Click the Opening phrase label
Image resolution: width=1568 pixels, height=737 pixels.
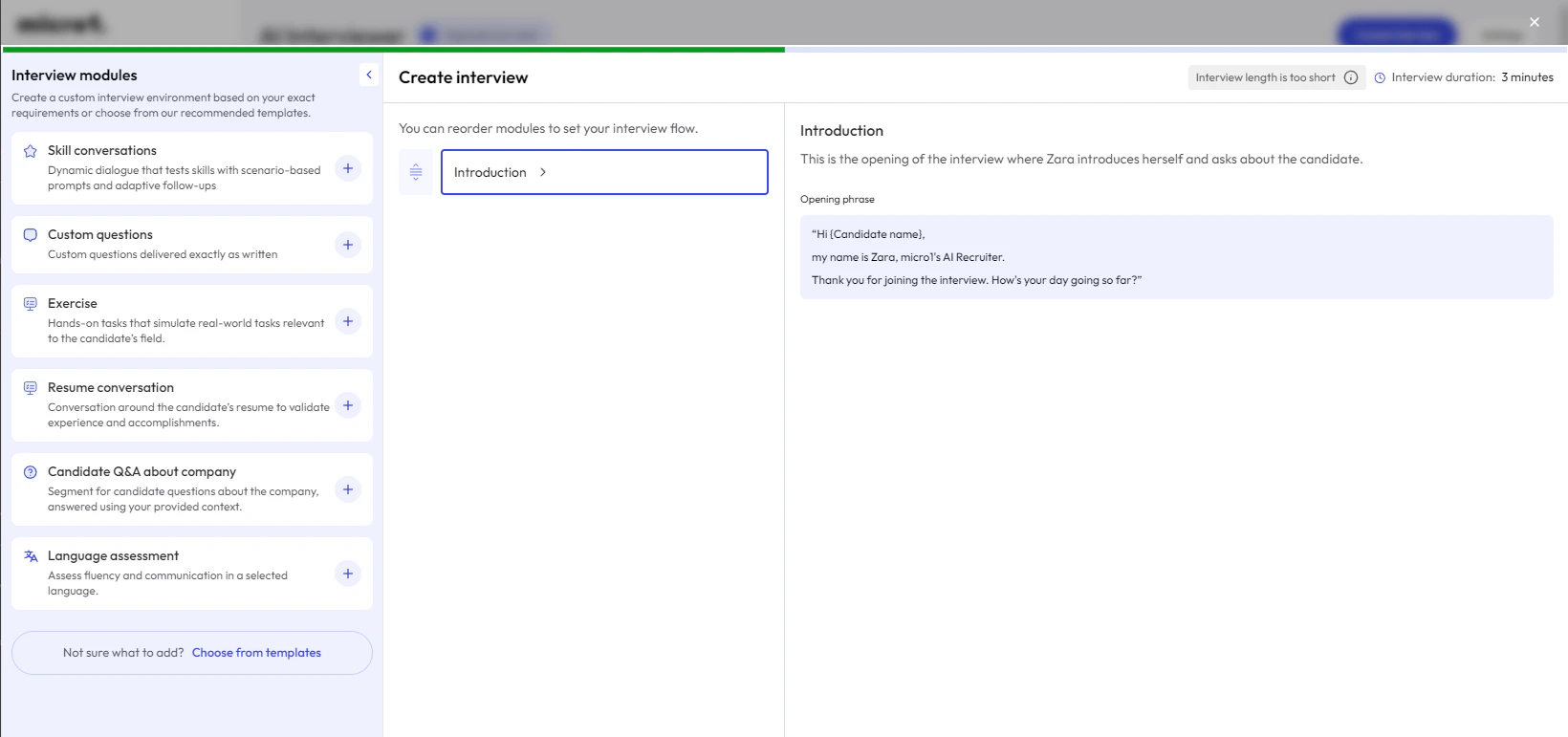point(838,200)
